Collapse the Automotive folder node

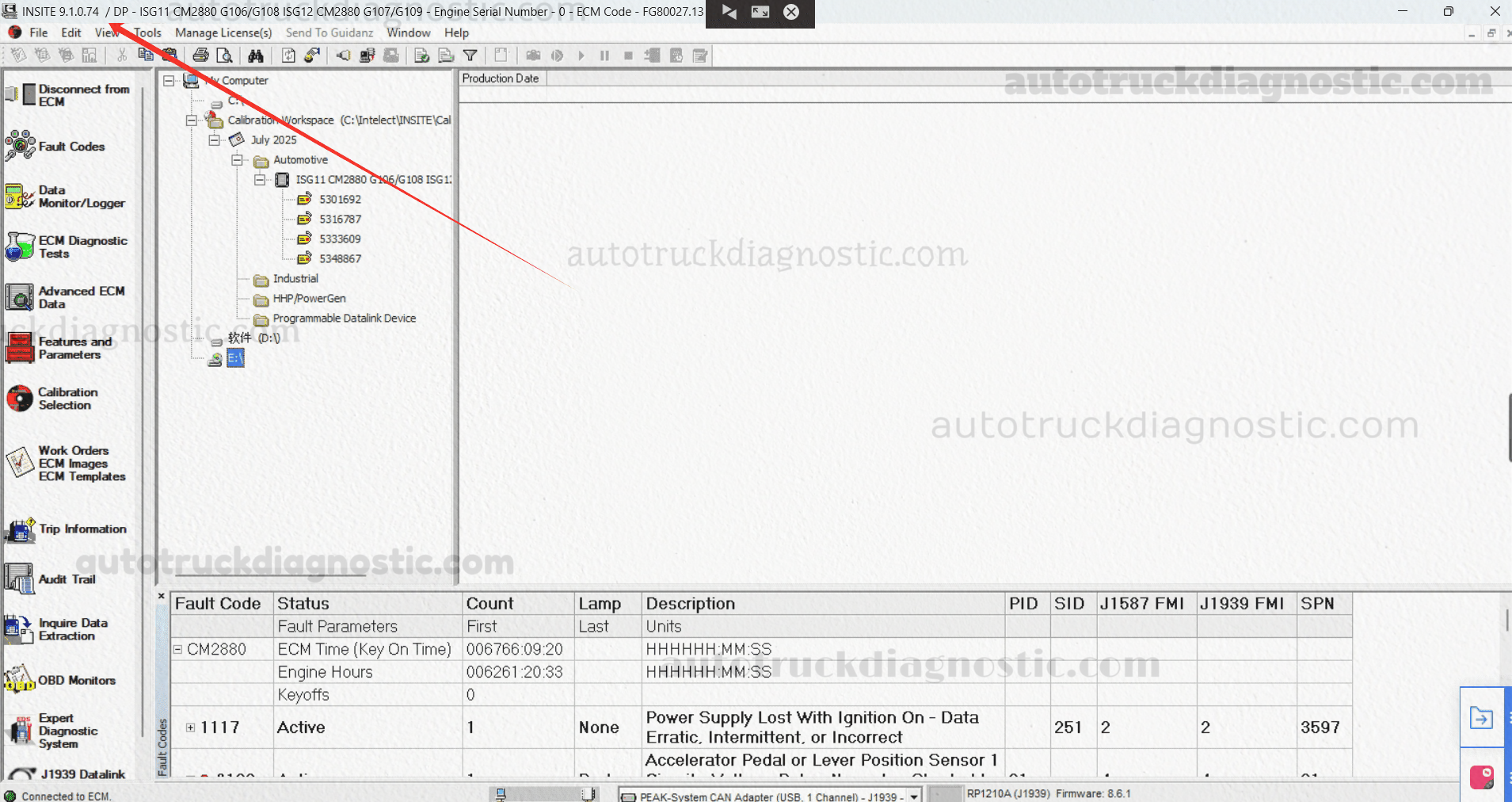coord(237,160)
